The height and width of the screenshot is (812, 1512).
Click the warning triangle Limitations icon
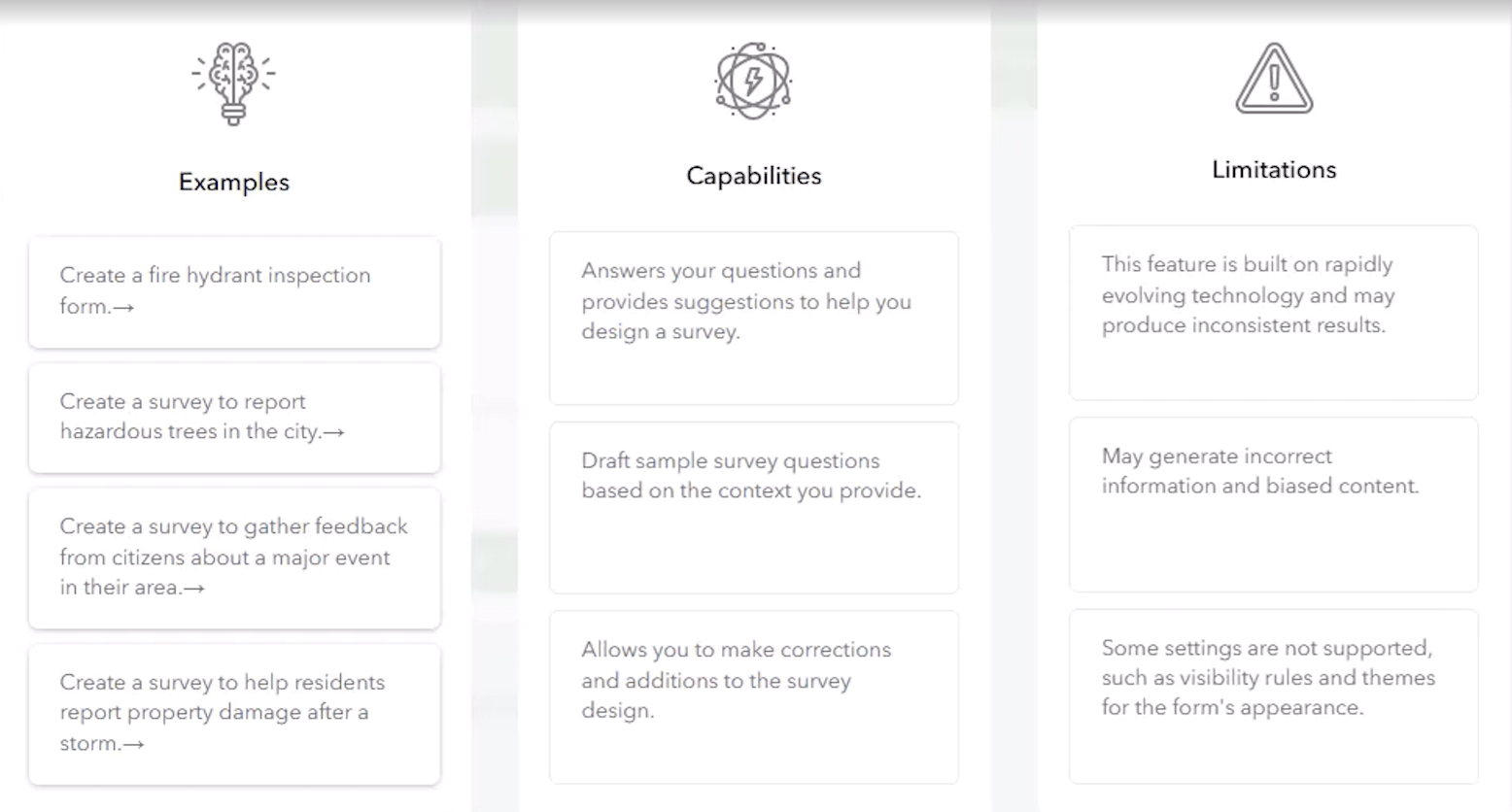click(x=1274, y=79)
